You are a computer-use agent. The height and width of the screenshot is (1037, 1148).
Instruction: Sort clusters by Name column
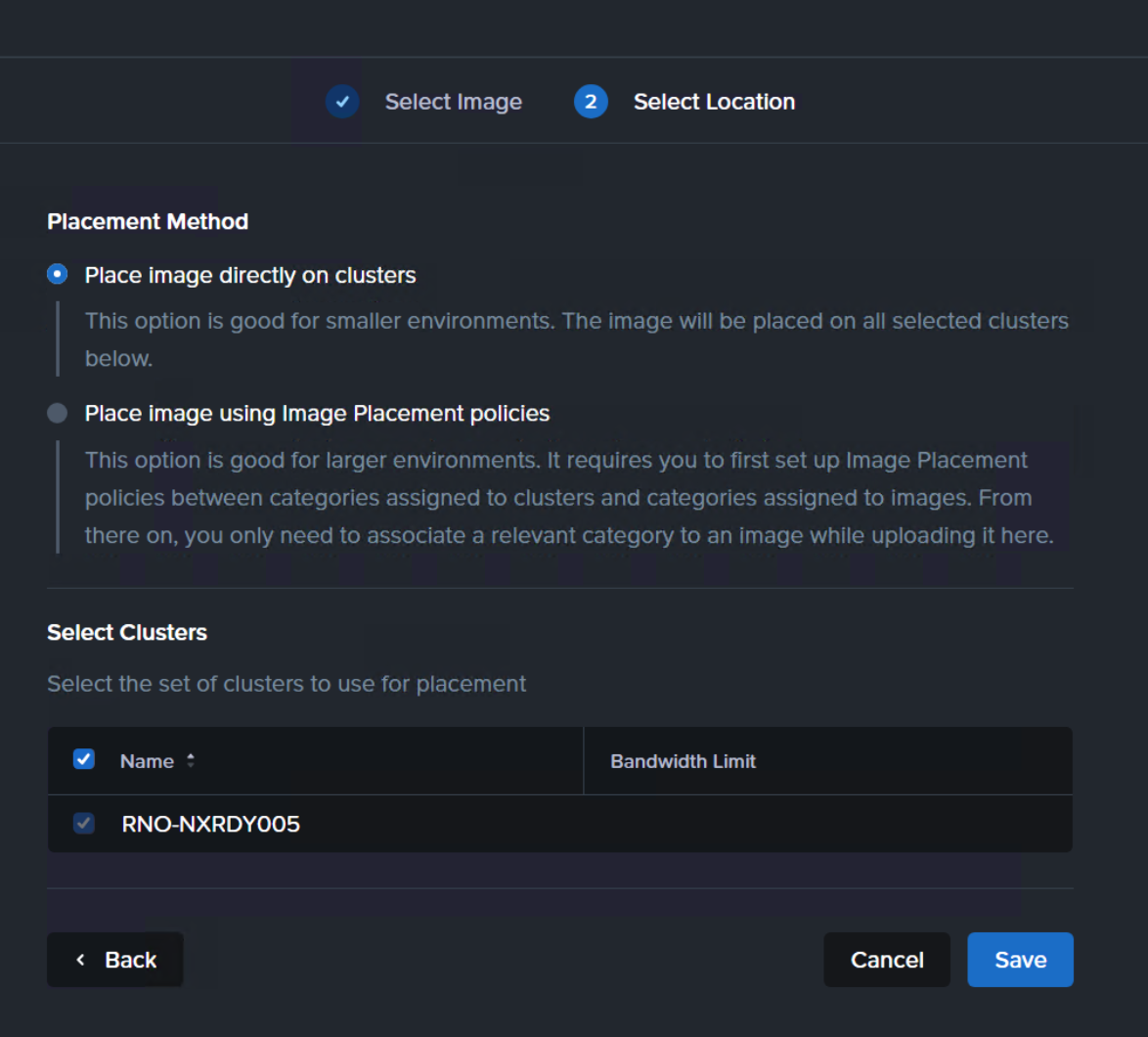pos(147,761)
